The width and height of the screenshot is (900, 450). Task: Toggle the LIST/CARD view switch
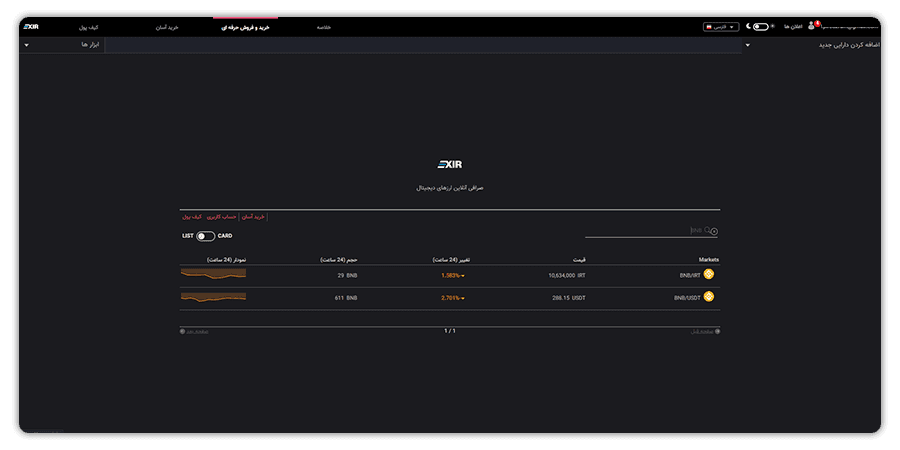point(205,236)
